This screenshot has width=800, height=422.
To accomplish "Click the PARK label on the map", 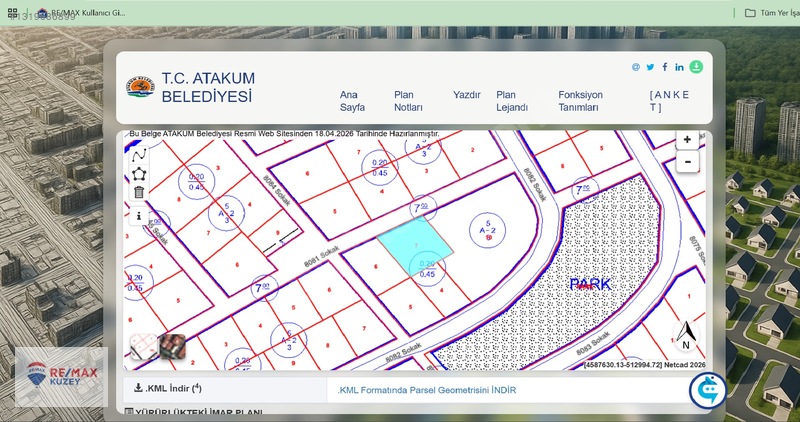I will tap(590, 284).
